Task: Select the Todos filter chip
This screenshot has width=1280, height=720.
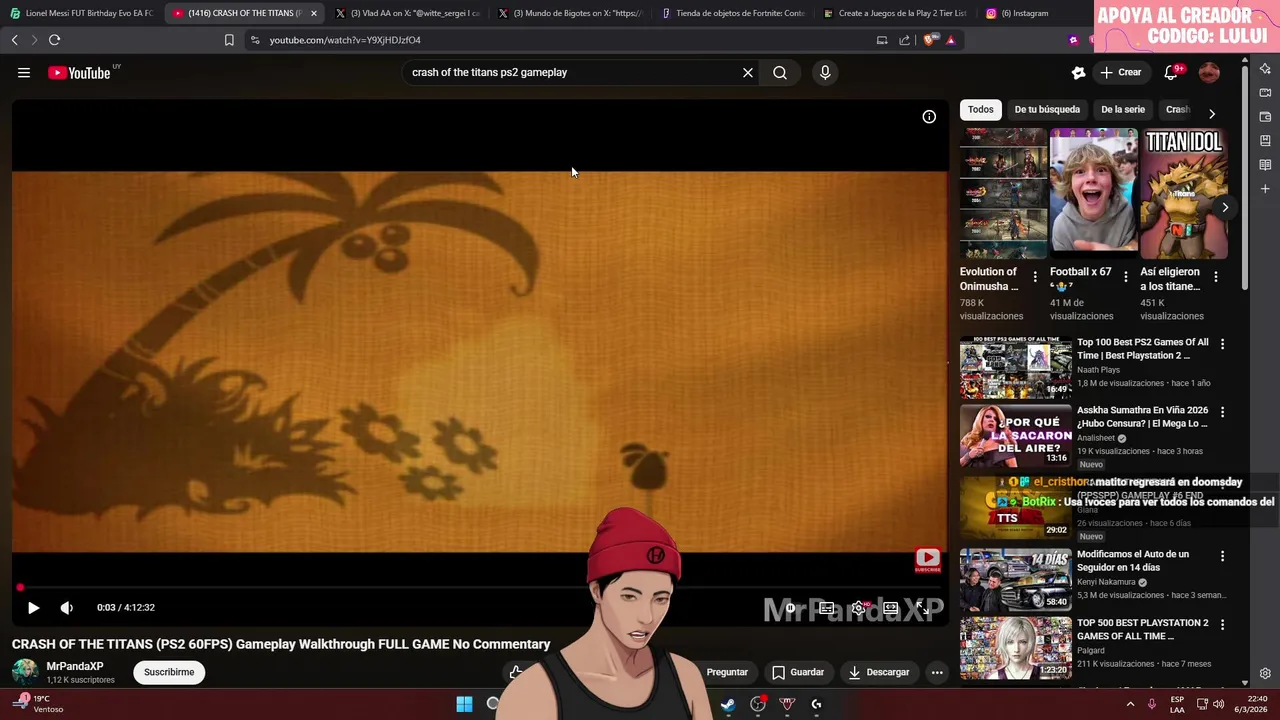Action: coord(980,109)
